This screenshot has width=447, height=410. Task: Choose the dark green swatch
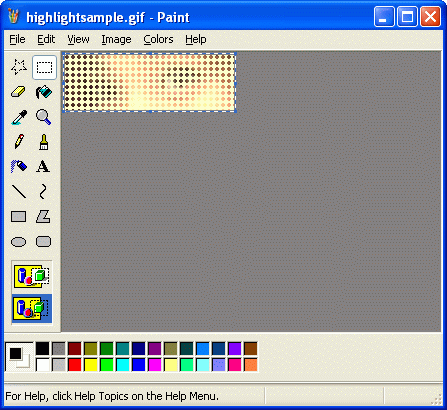click(107, 349)
